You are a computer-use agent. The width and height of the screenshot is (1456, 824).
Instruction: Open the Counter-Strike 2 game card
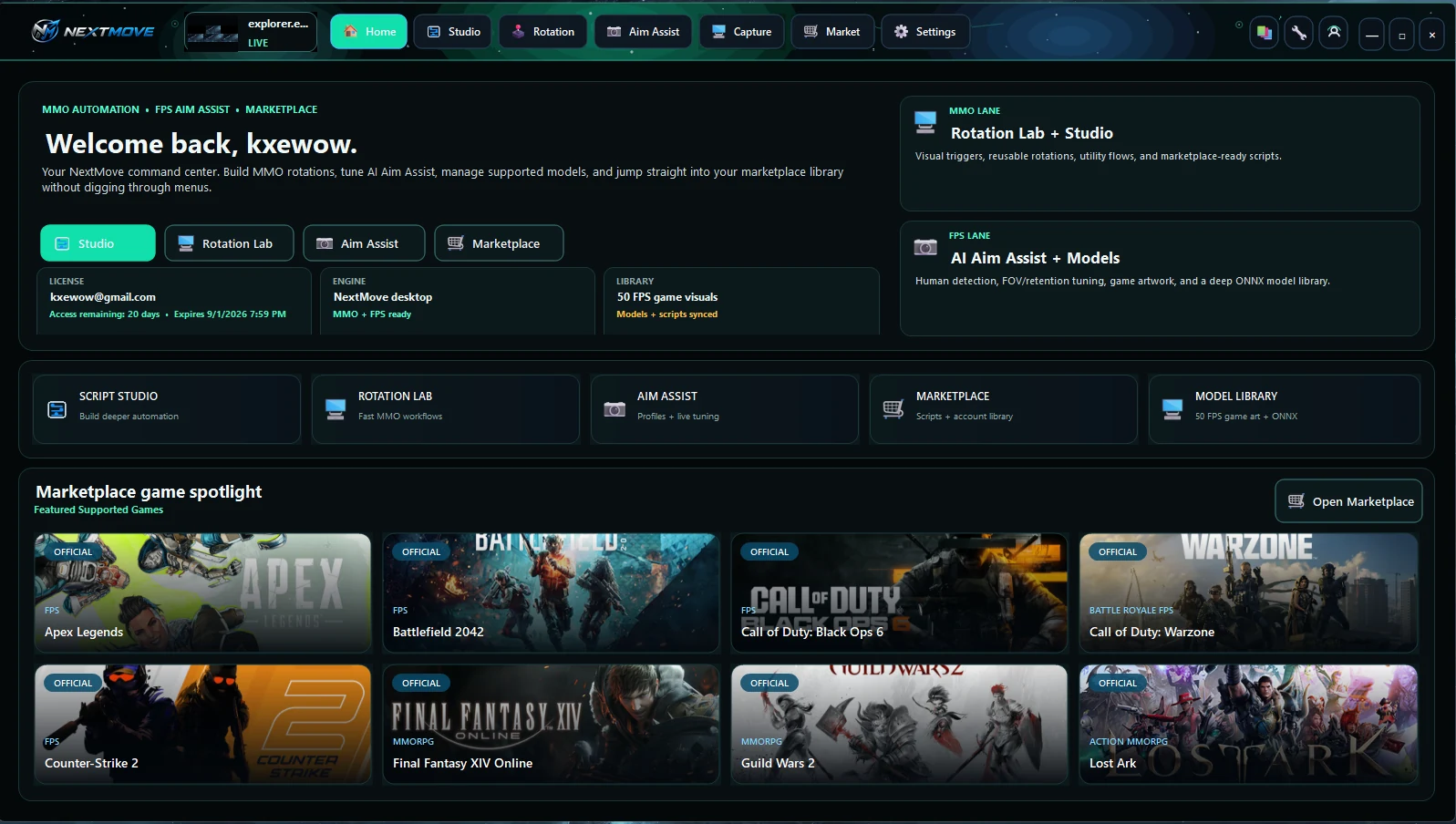pos(202,725)
